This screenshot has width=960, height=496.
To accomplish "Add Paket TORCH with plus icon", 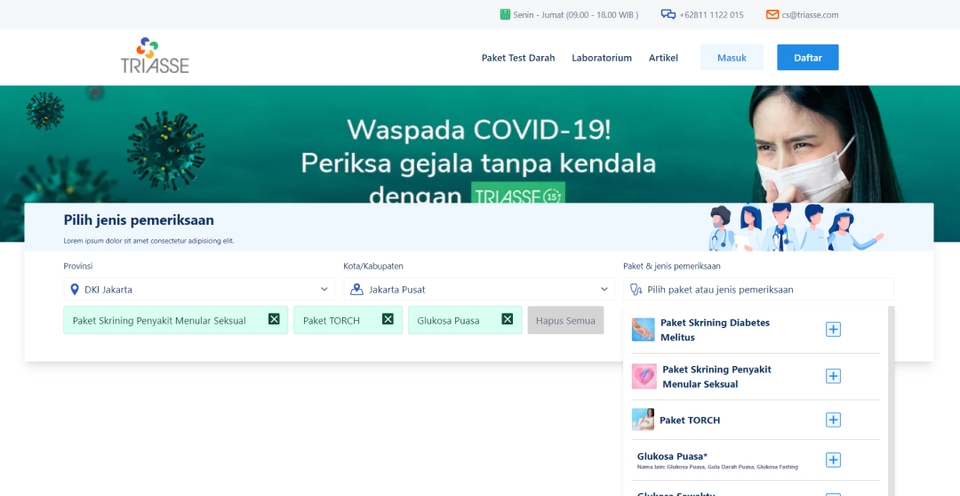I will [x=833, y=419].
